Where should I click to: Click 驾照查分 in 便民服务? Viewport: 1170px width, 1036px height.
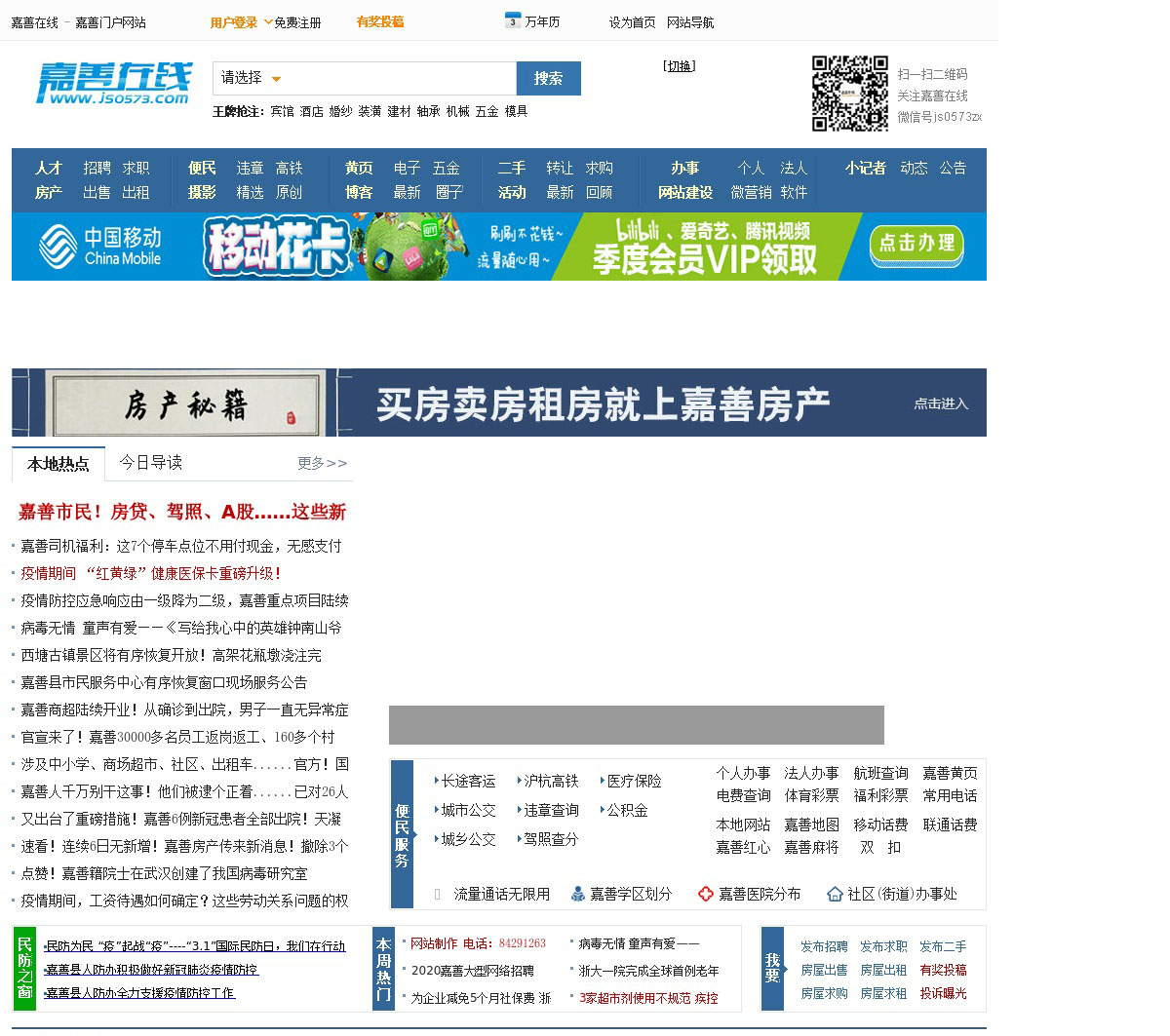point(551,839)
